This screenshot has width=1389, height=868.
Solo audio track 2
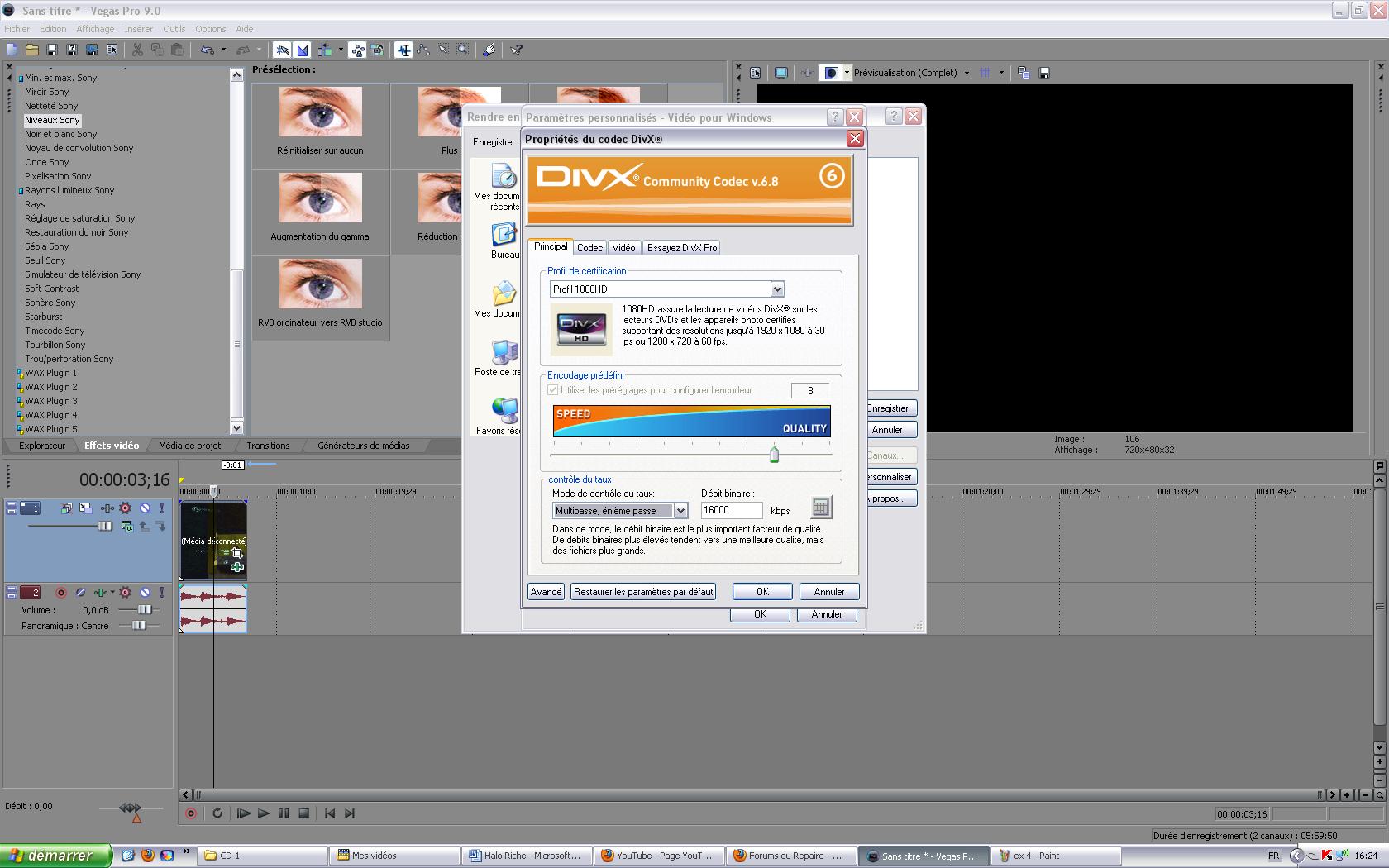click(x=162, y=592)
